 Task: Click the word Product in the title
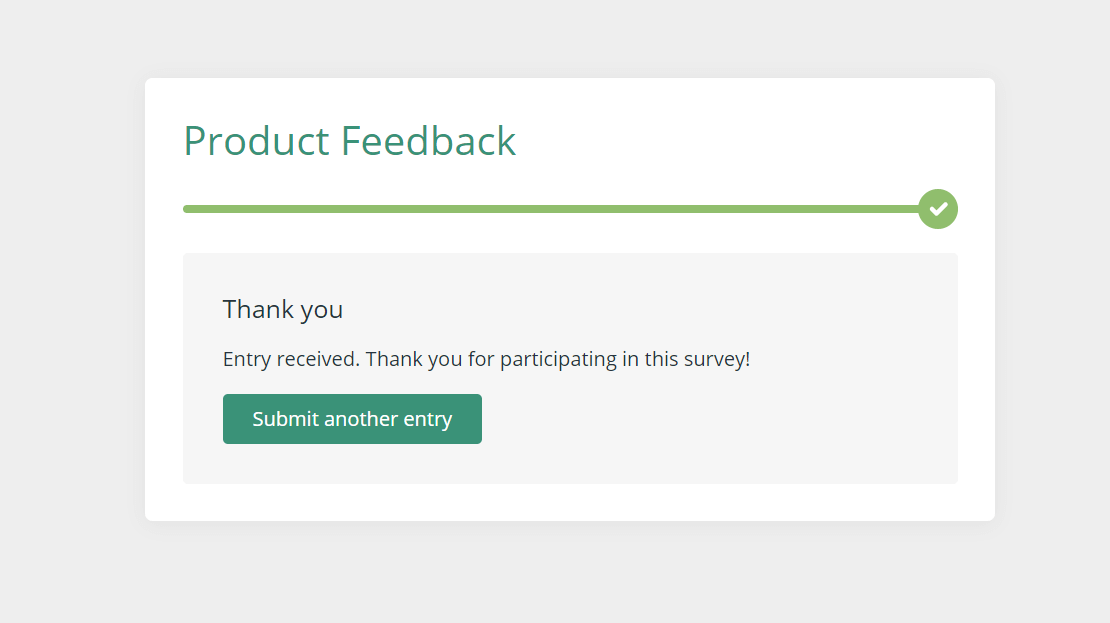pos(256,140)
